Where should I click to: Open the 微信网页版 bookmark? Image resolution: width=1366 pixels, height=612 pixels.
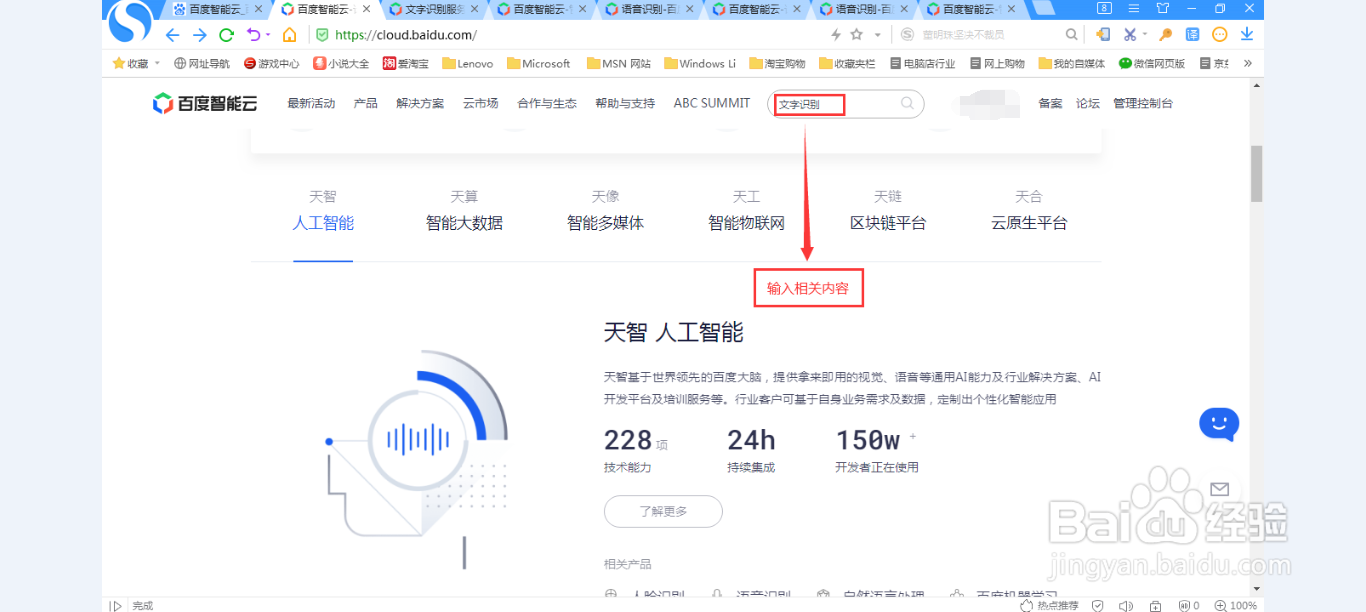(1152, 63)
